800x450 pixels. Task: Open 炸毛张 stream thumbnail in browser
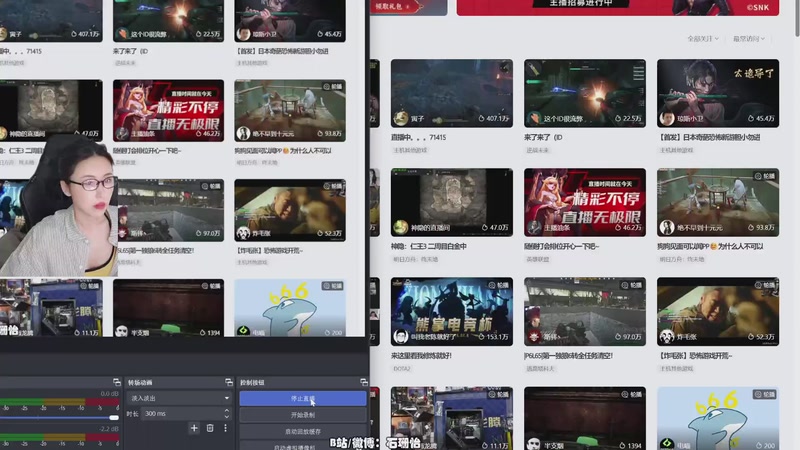tap(718, 312)
